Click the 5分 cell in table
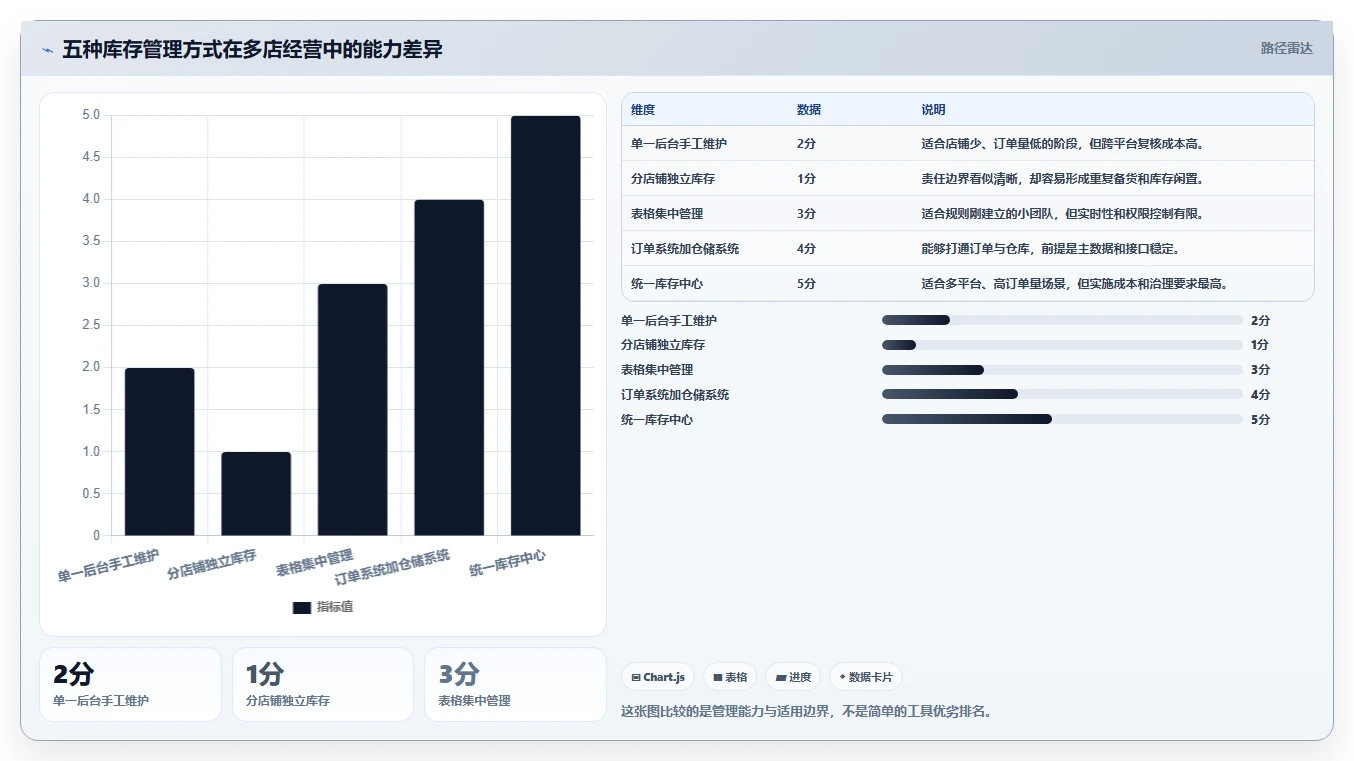The image size is (1354, 761). tap(806, 284)
